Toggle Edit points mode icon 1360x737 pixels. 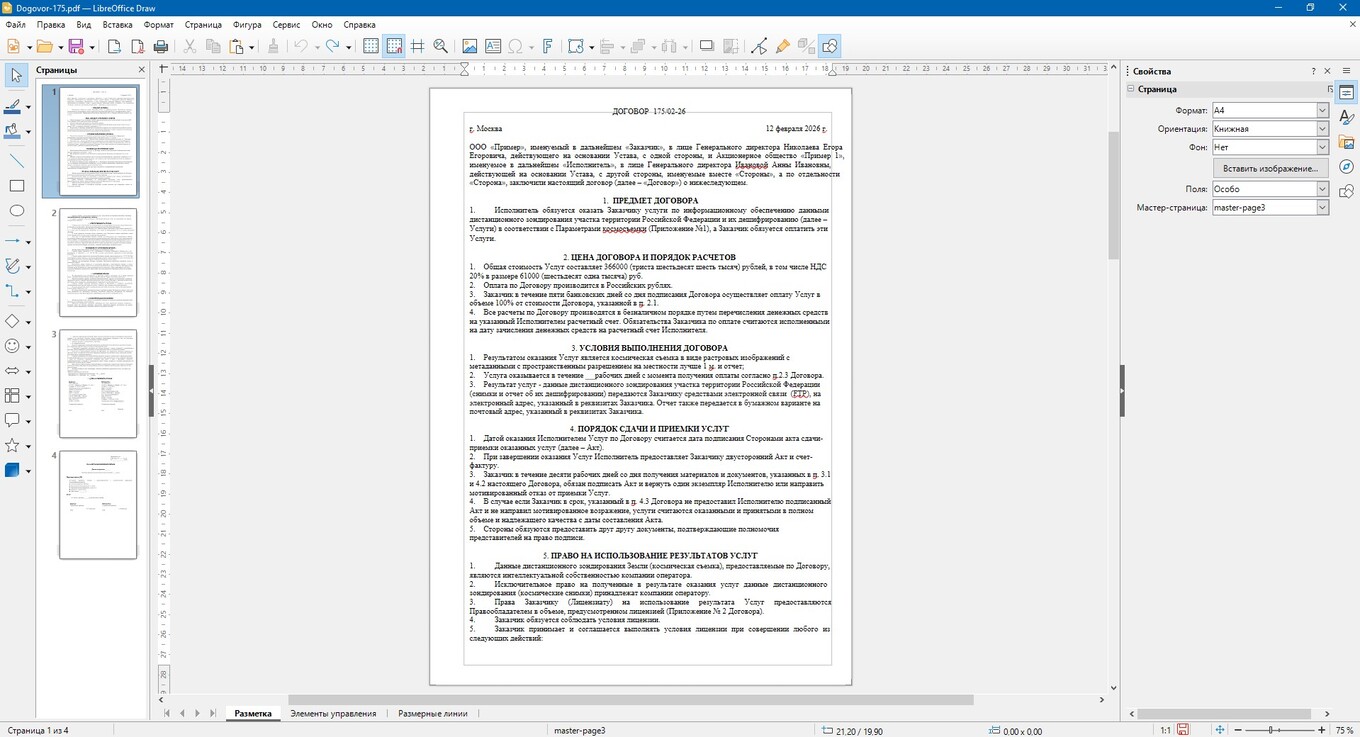[x=759, y=46]
